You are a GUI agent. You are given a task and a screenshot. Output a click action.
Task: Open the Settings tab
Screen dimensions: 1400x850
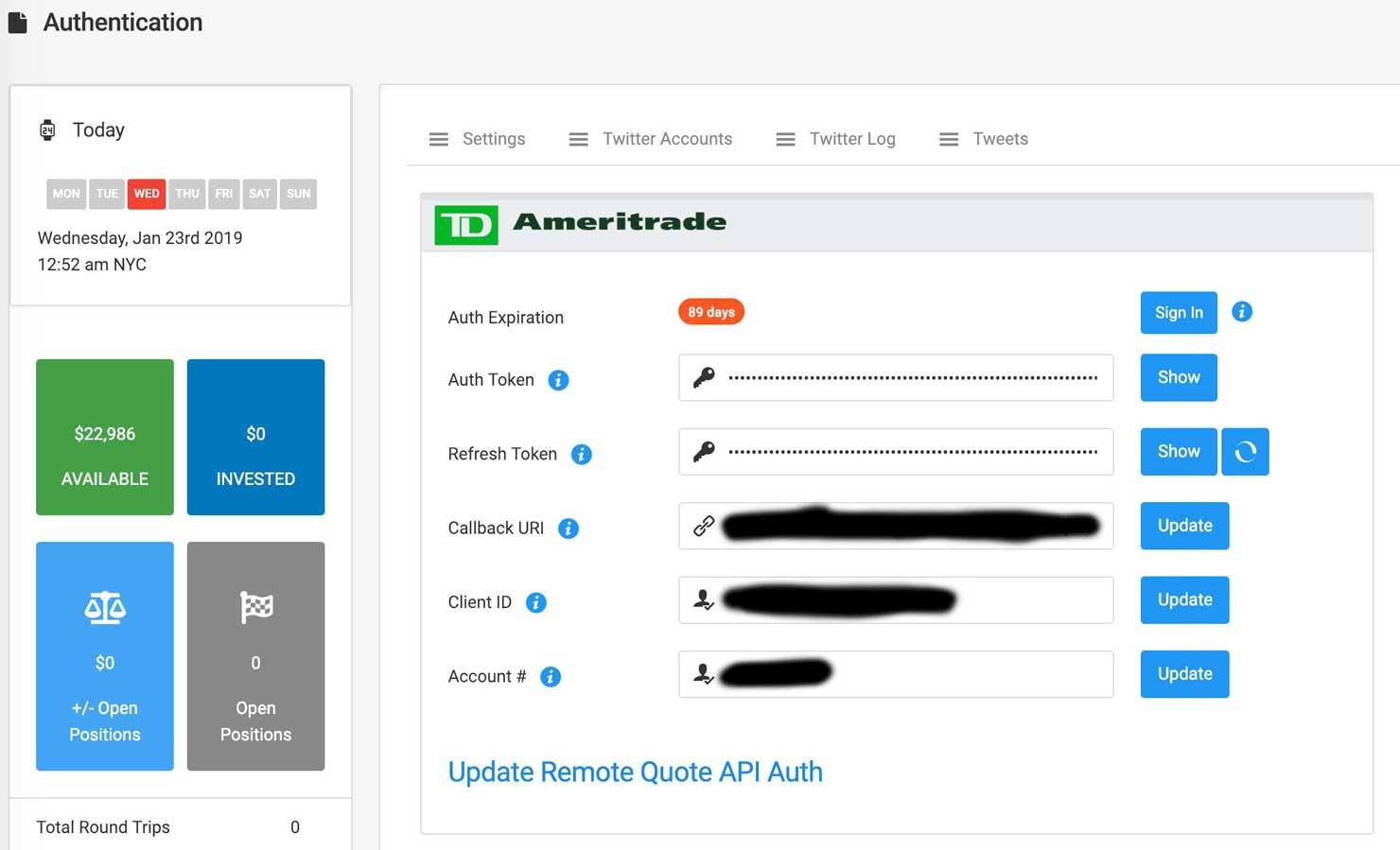click(x=477, y=139)
